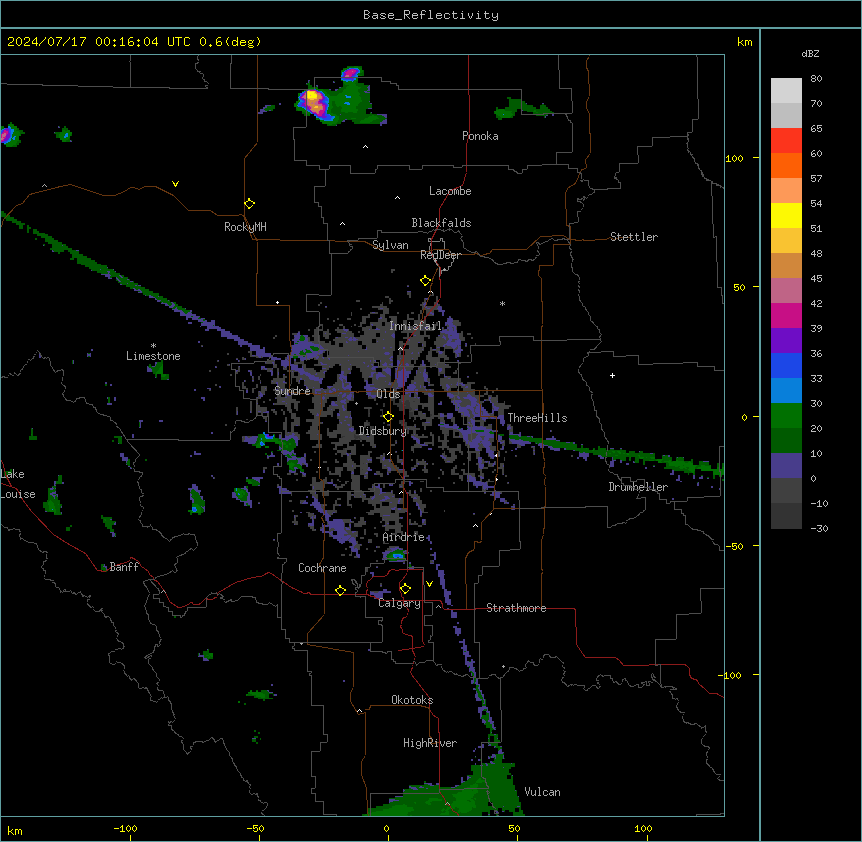Select the slate blue 0-10 dBZ swatch
Screen dimensions: 862x842
(786, 466)
